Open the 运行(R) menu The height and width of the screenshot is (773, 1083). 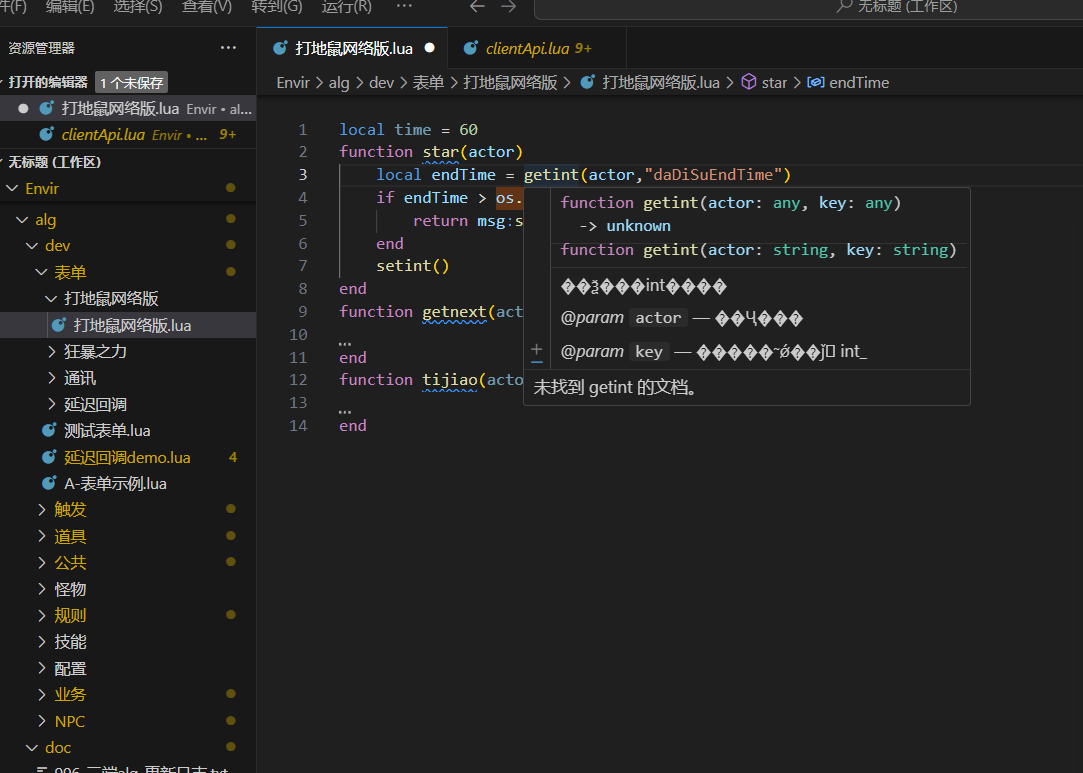(x=346, y=7)
